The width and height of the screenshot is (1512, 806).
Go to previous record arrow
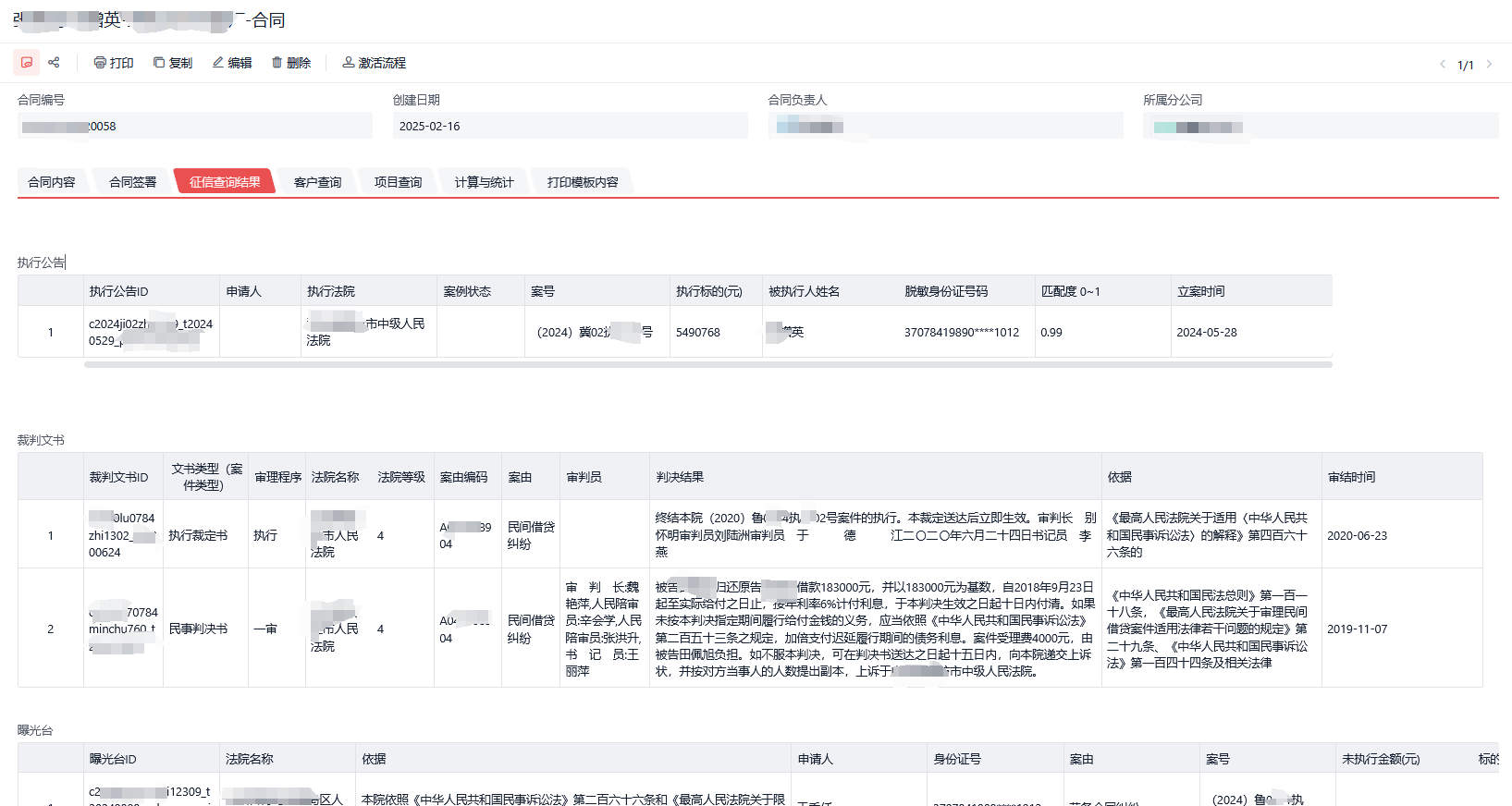click(x=1442, y=65)
